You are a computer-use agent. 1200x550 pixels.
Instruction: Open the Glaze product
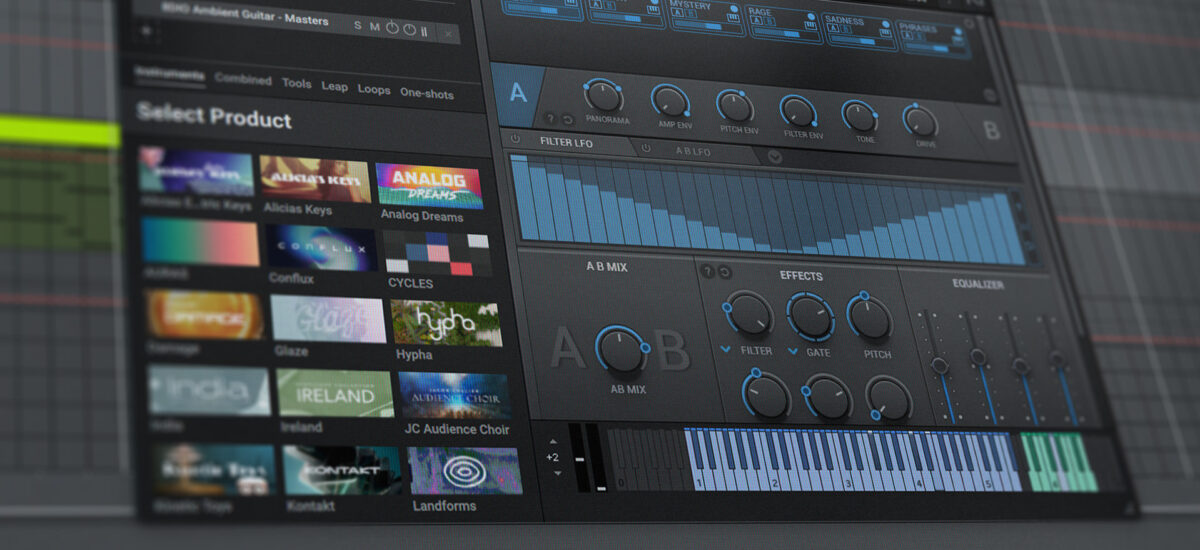coord(328,320)
